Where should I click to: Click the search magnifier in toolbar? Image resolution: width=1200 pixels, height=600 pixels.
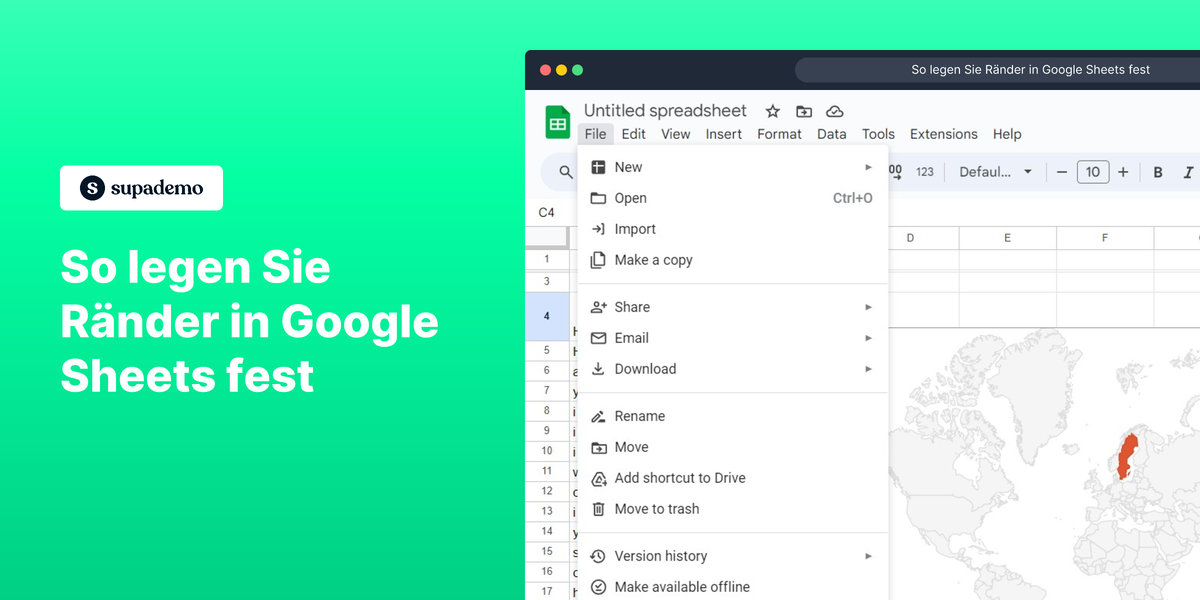tap(566, 172)
